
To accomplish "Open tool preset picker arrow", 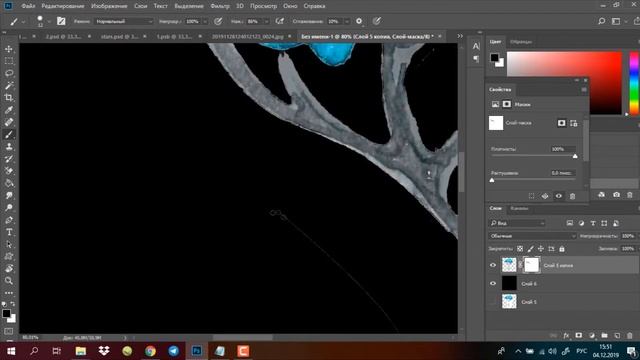I will (x=23, y=21).
